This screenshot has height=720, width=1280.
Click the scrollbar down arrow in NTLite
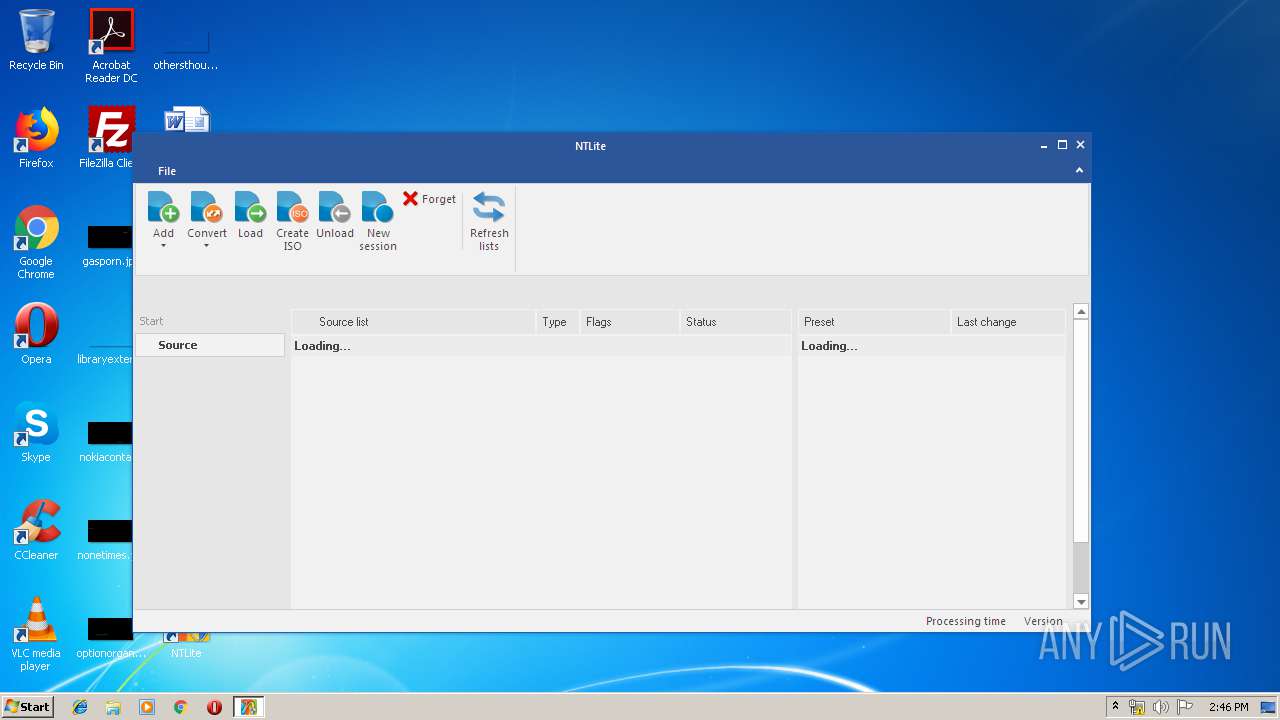pos(1081,601)
